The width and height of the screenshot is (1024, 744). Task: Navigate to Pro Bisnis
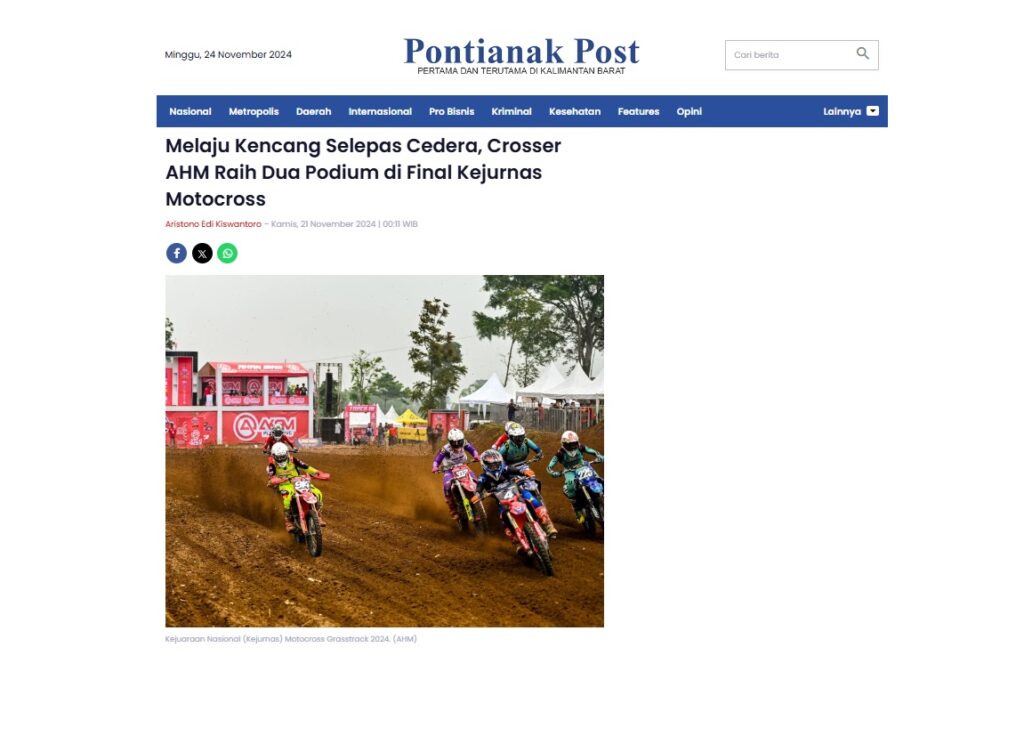[451, 112]
